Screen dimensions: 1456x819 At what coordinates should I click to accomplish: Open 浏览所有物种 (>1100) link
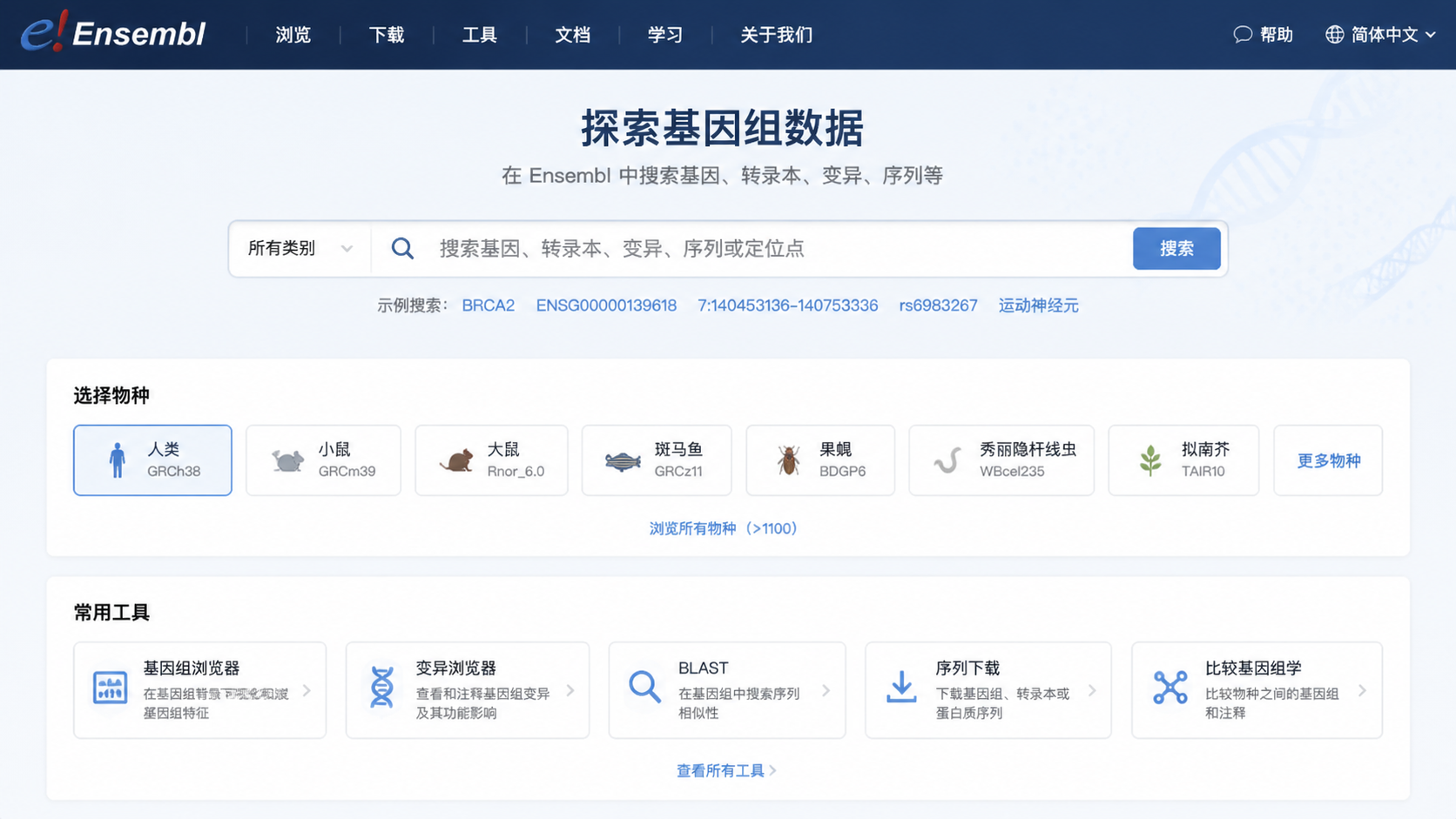coord(724,528)
